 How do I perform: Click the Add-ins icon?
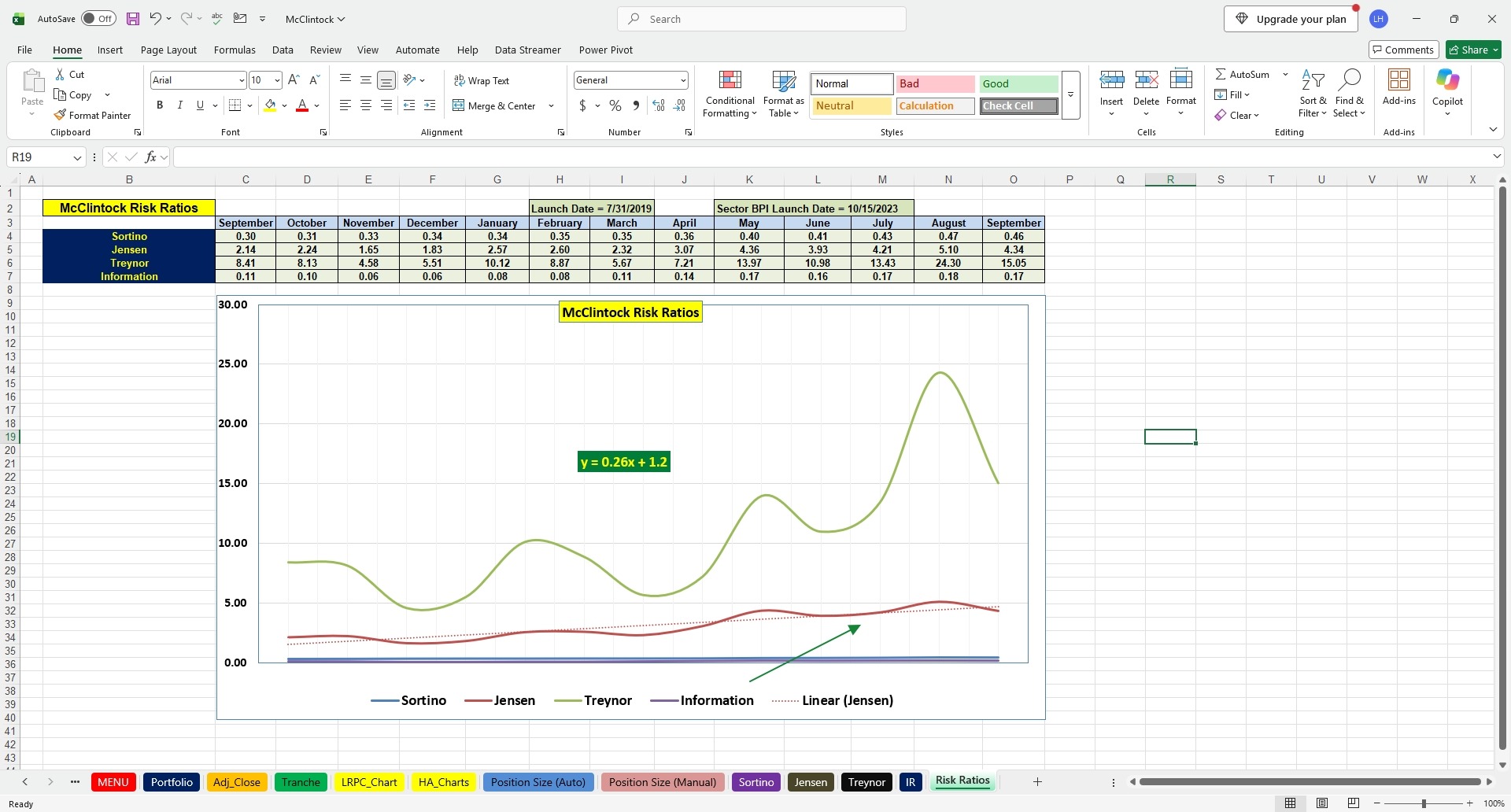point(1398,79)
